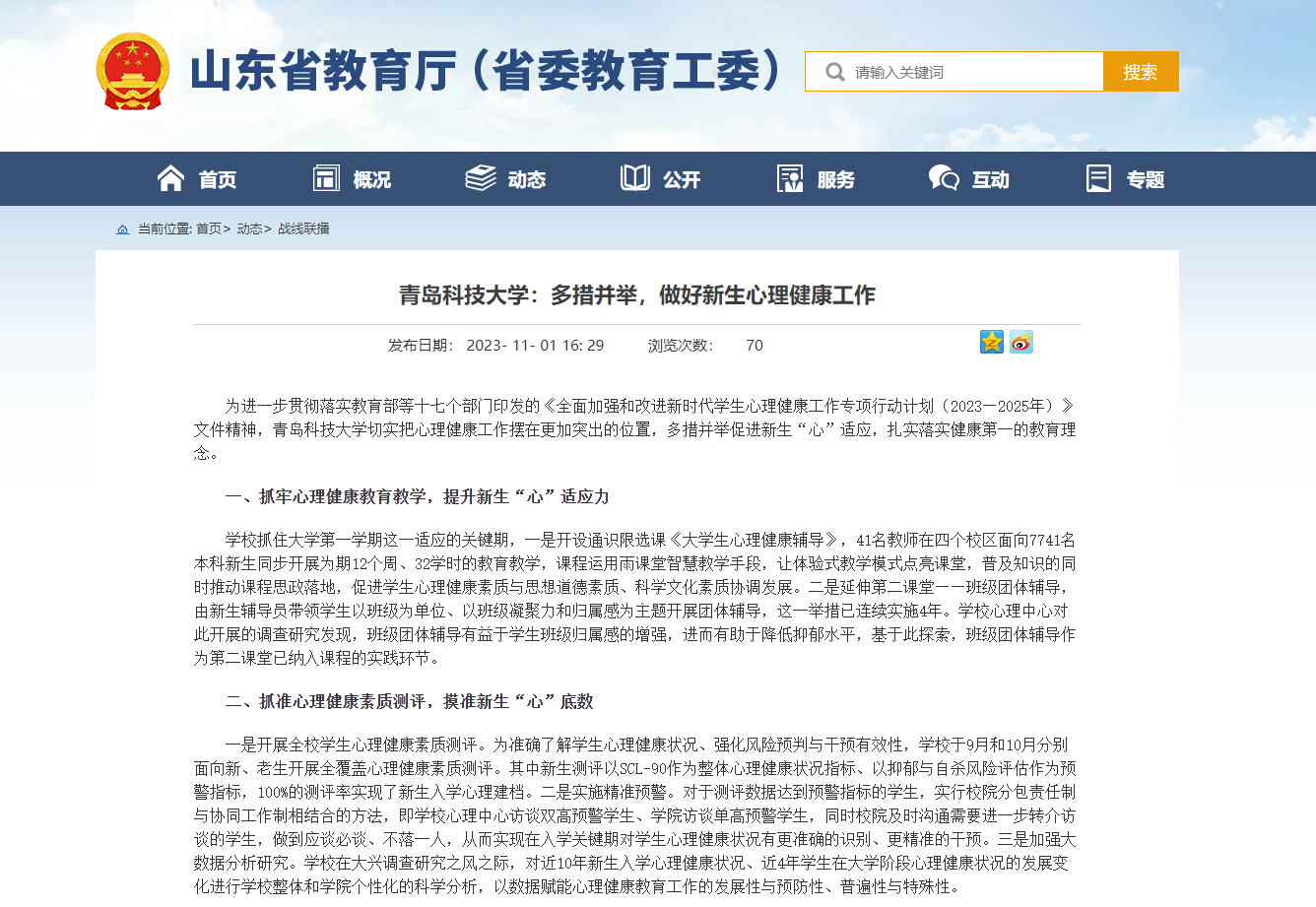Share article via the Weibo icon
This screenshot has width=1316, height=907.
point(1021,342)
